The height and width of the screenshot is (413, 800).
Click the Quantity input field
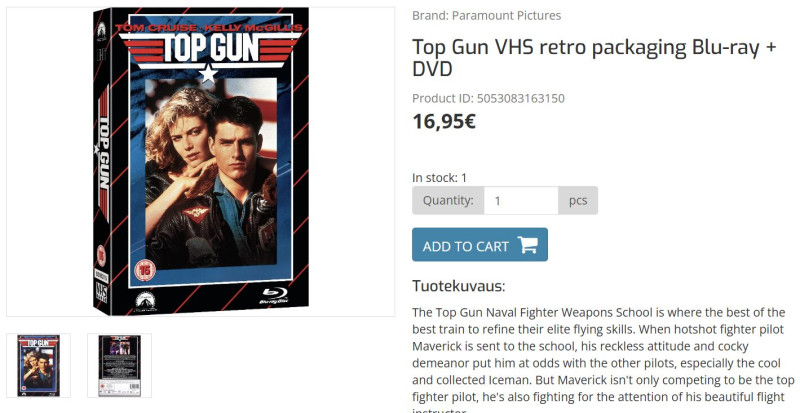[x=520, y=200]
